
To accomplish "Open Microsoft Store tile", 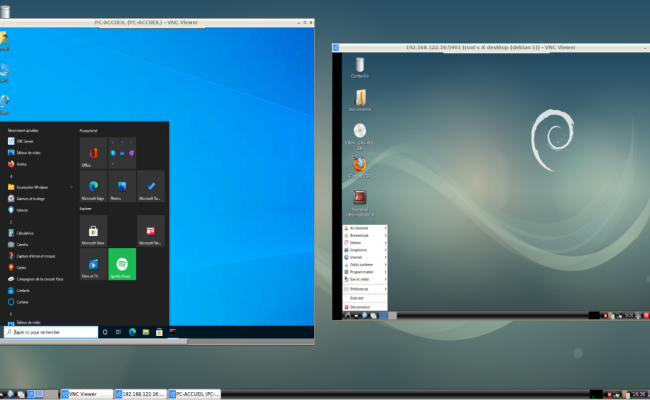I will click(x=93, y=231).
